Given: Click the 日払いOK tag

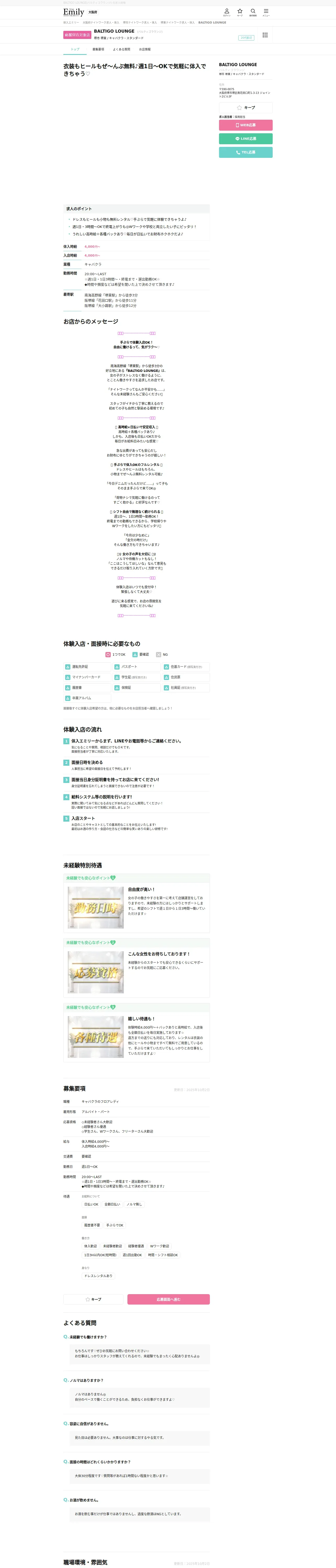Looking at the screenshot, I should (92, 1204).
